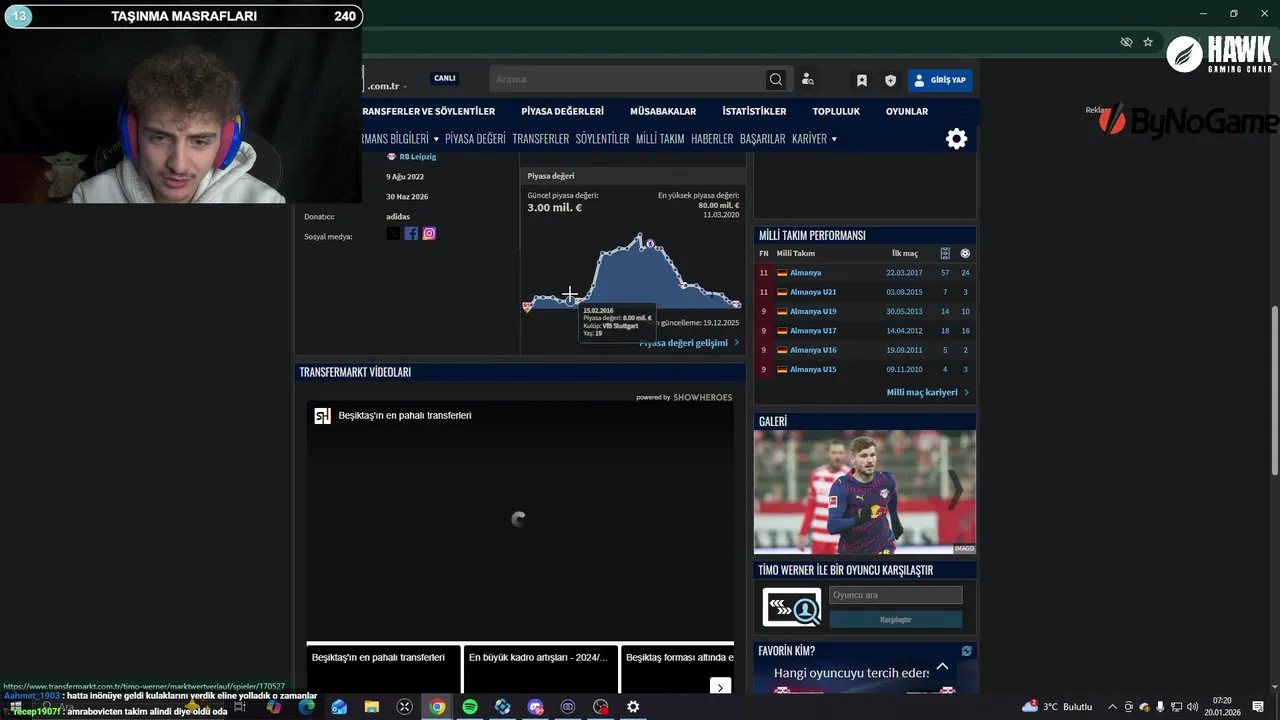Open the white settings gear on subnavigation bar
This screenshot has width=1280, height=720.
(x=957, y=139)
